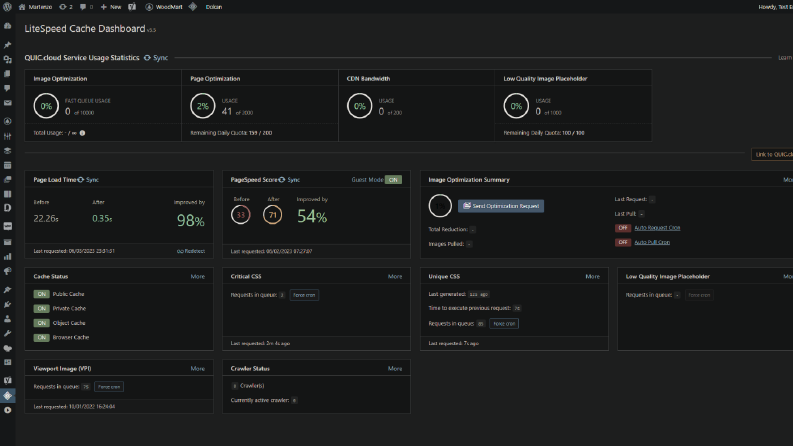Viewport: 793px width, 446px height.
Task: Click the LiteSpeed Cache Dashboard page title
Action: [85, 29]
